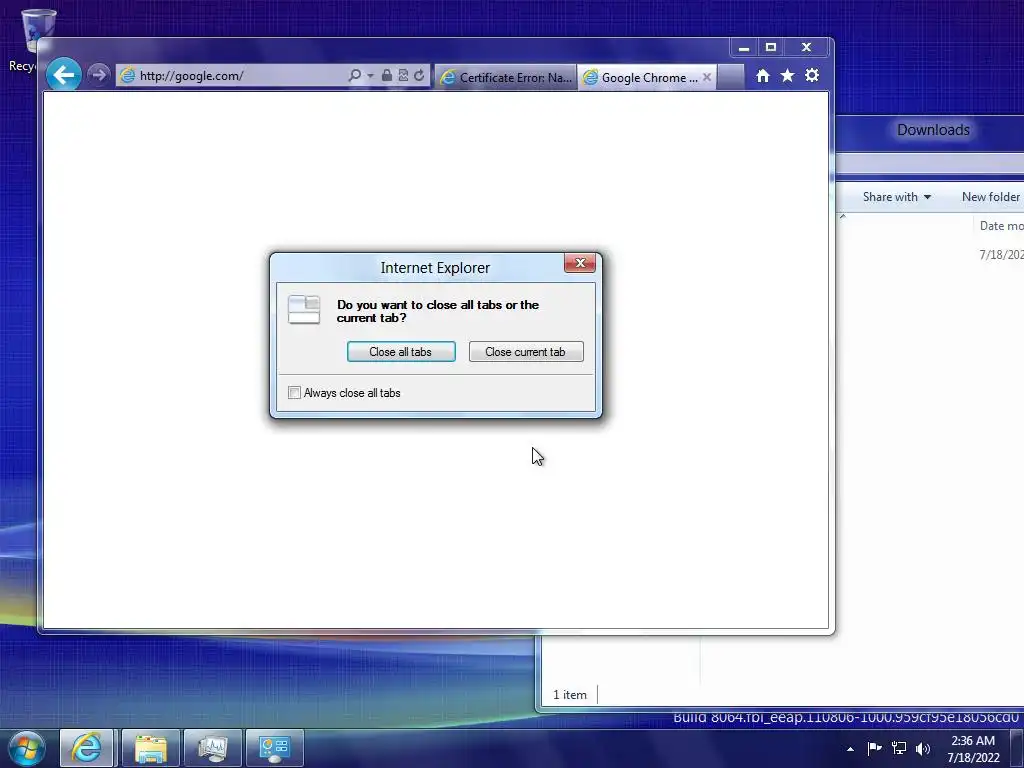Click the security lock icon in address bar

click(387, 76)
